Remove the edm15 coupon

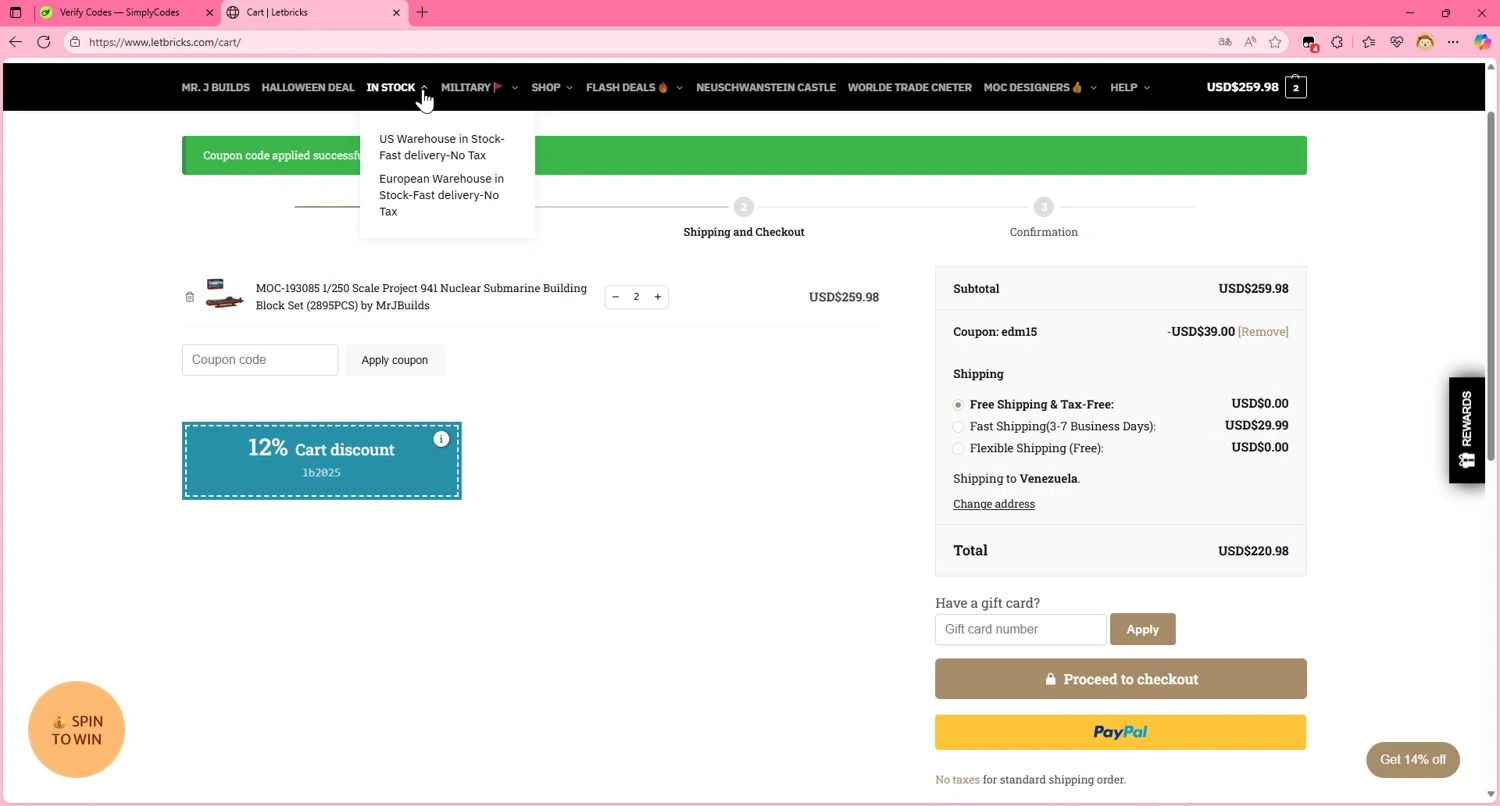(x=1263, y=332)
